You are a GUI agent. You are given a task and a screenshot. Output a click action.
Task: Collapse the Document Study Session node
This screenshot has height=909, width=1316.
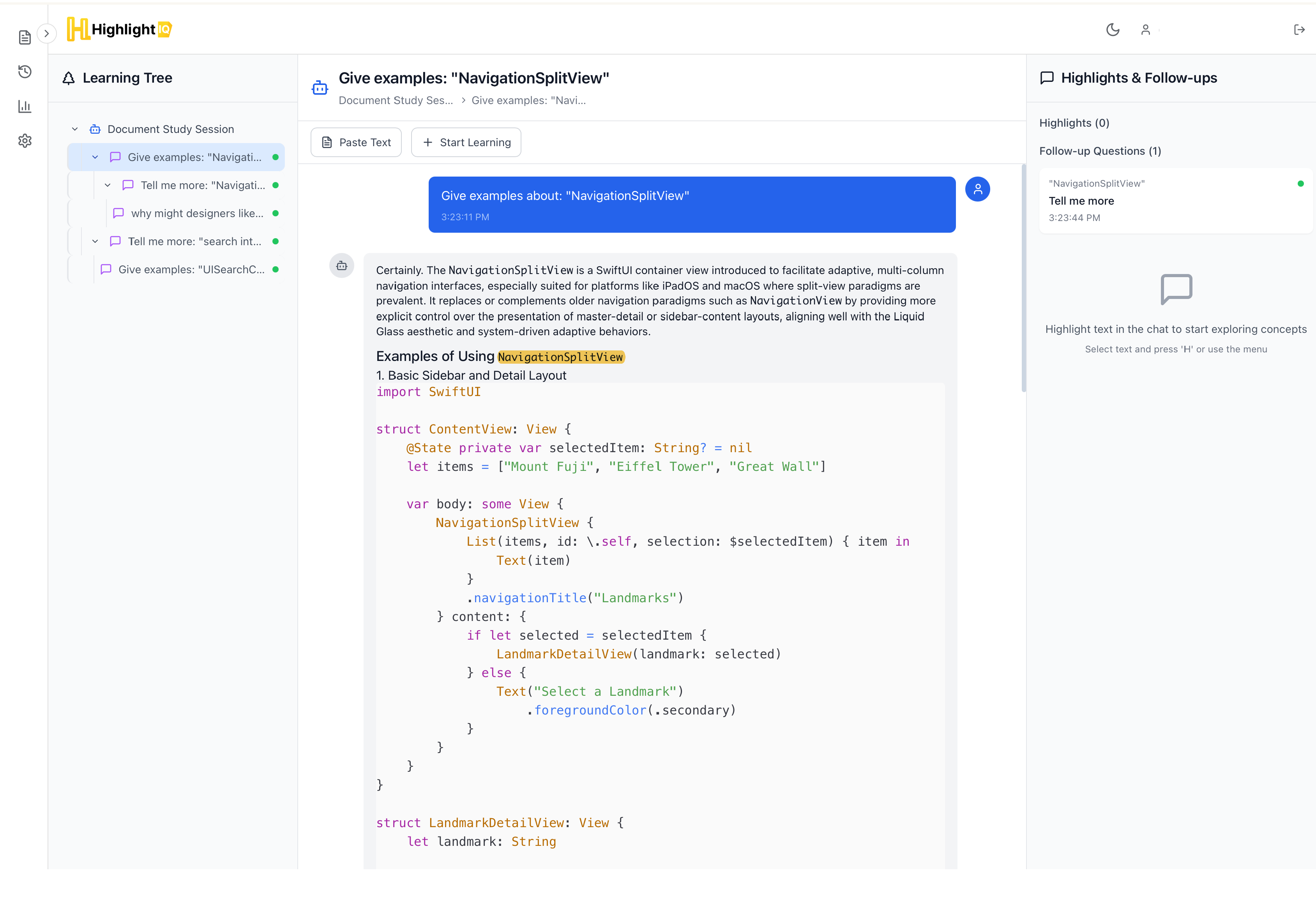click(x=74, y=129)
